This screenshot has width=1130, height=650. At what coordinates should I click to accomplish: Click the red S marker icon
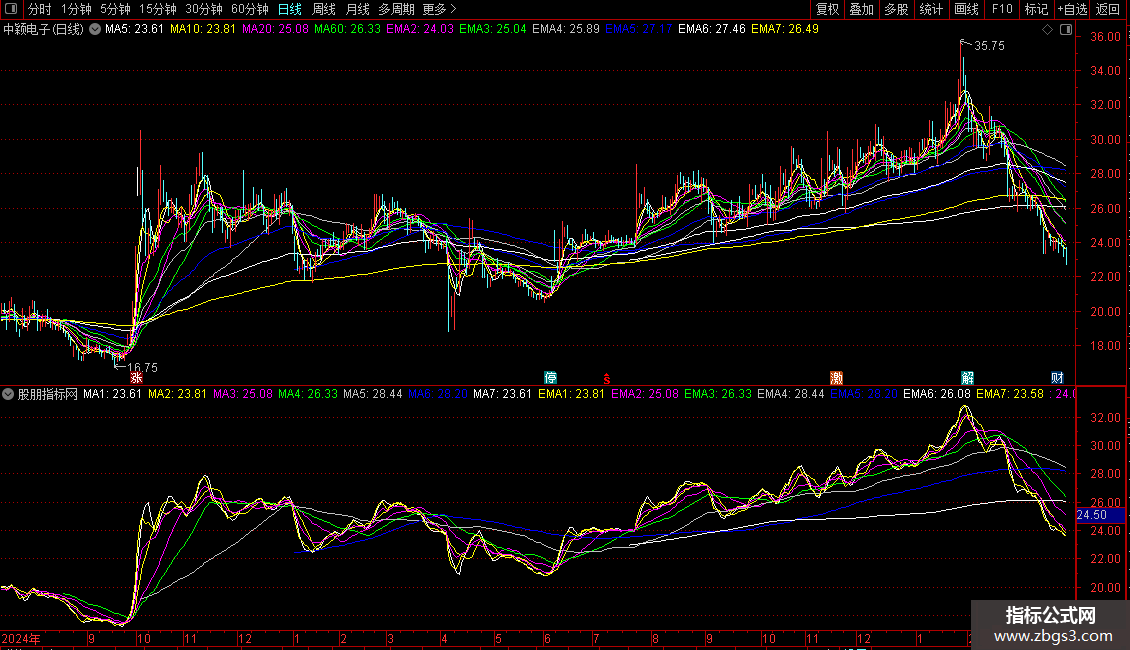(x=607, y=379)
